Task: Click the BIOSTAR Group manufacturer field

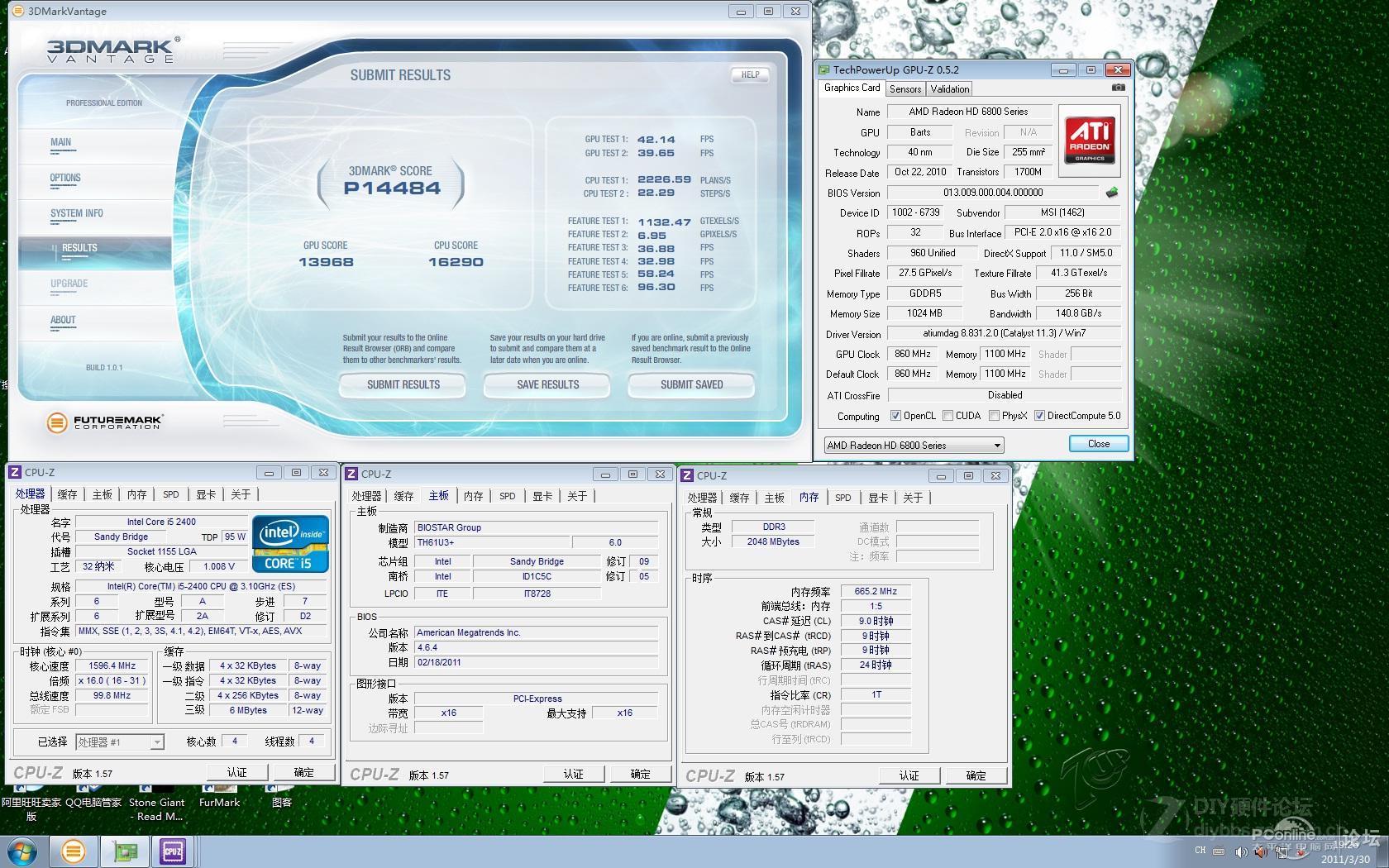Action: point(537,527)
